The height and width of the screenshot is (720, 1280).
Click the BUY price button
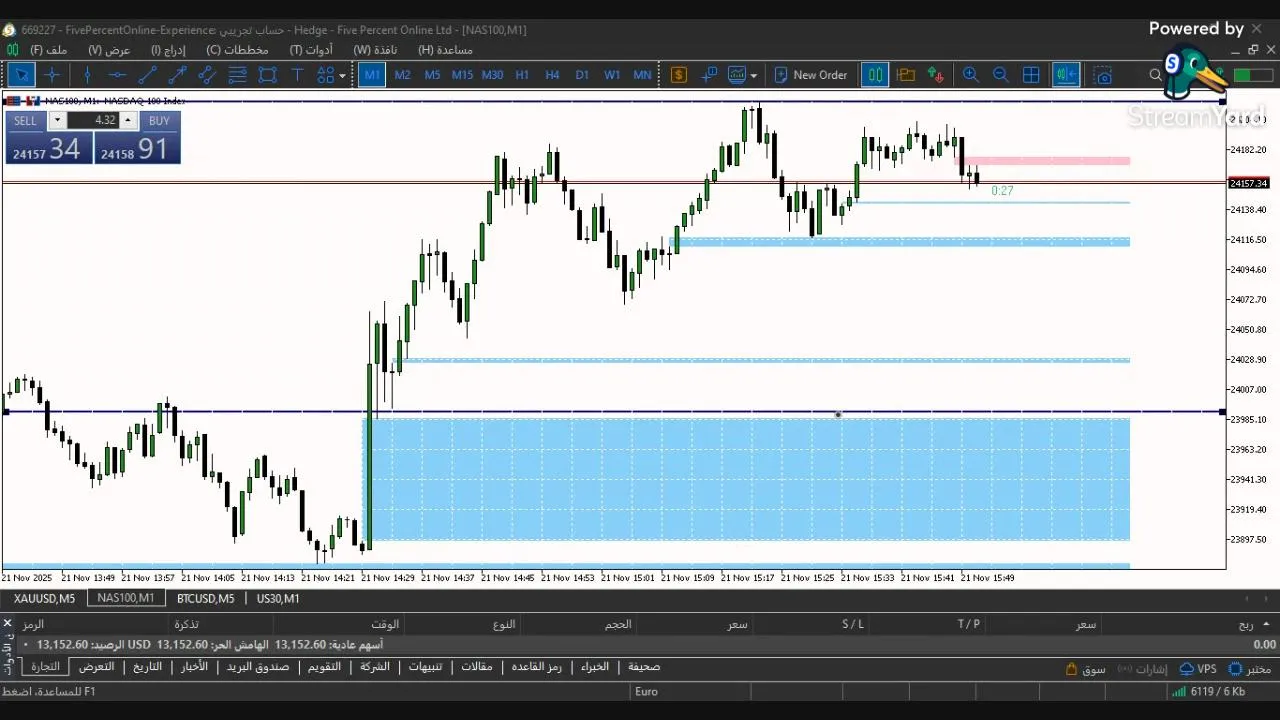pyautogui.click(x=138, y=149)
